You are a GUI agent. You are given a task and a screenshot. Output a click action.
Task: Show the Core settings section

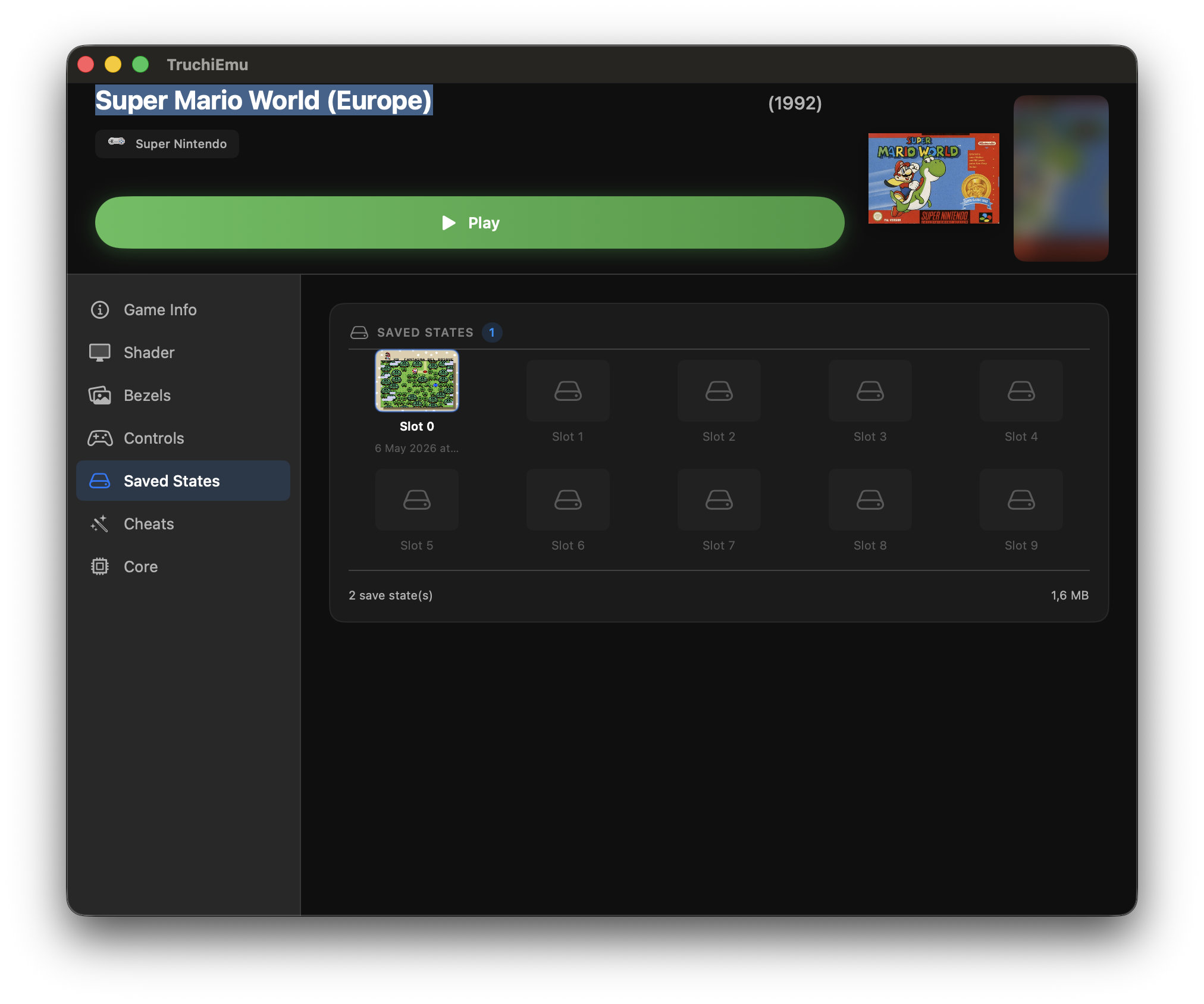click(x=183, y=567)
